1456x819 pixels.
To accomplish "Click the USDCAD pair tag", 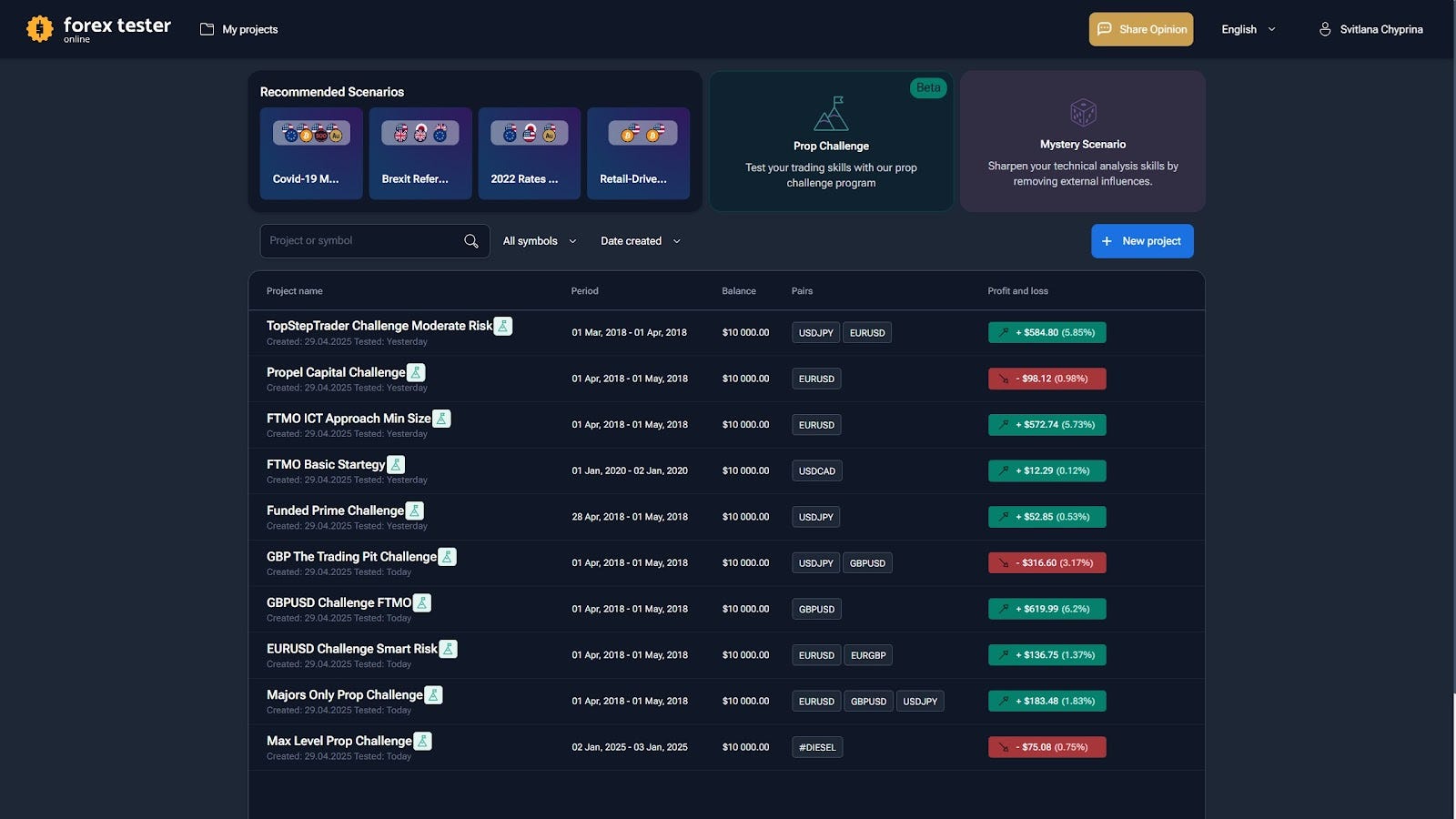I will (x=816, y=470).
